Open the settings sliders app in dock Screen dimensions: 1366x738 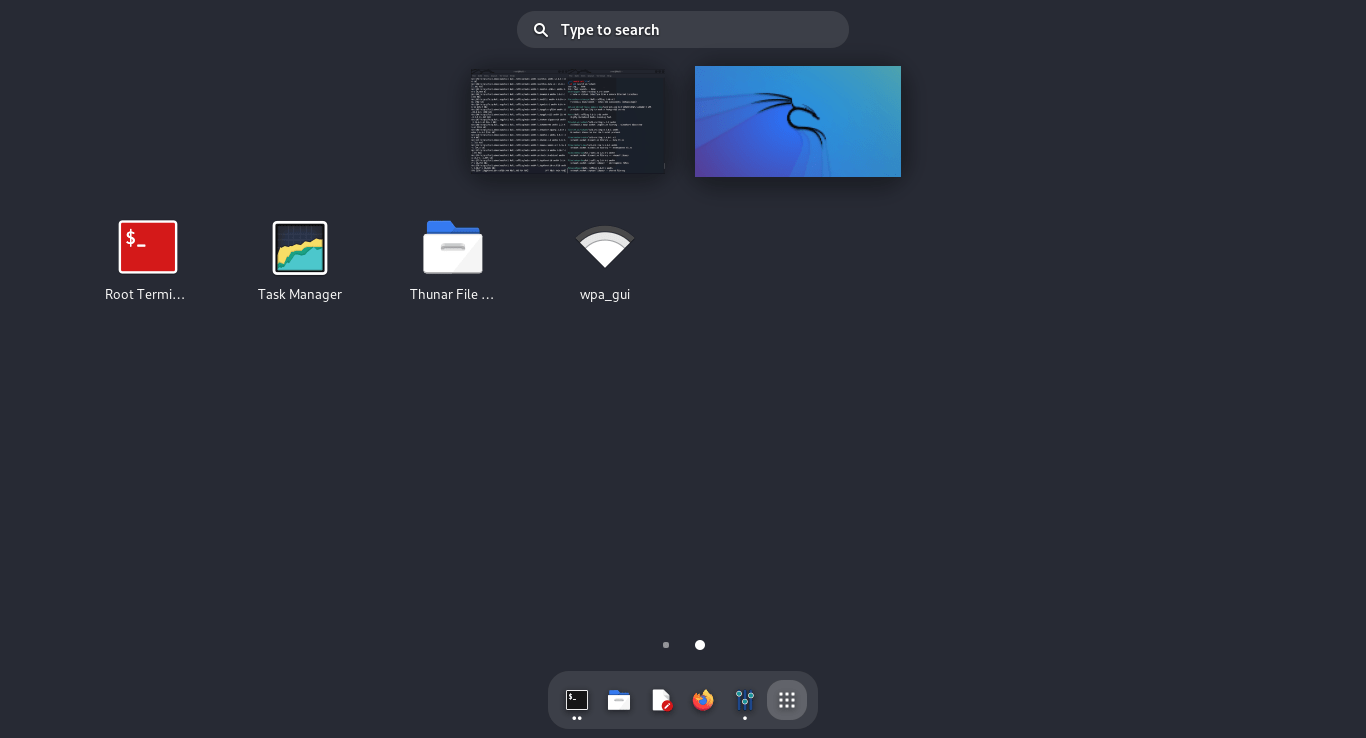click(x=745, y=700)
